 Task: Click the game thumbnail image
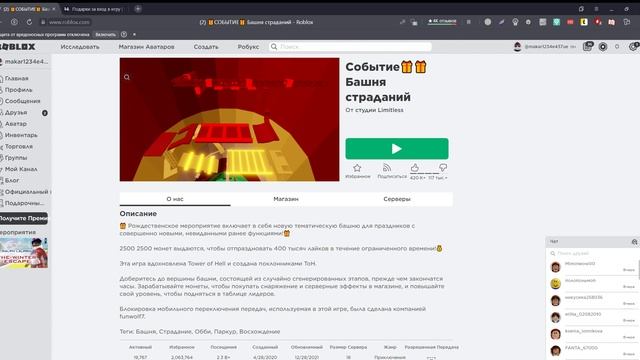tap(229, 120)
